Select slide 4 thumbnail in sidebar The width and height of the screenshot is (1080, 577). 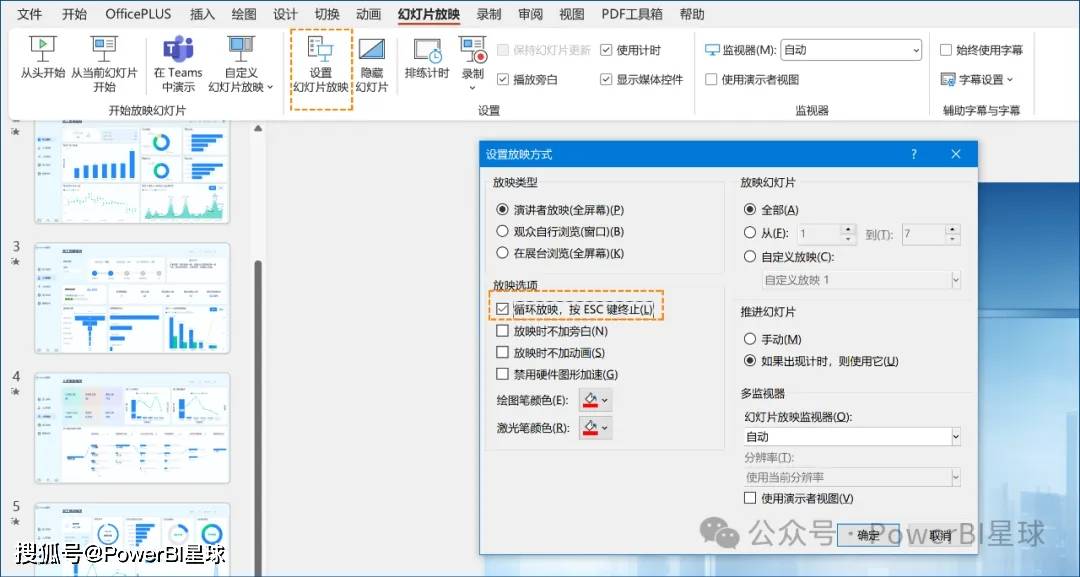point(131,428)
